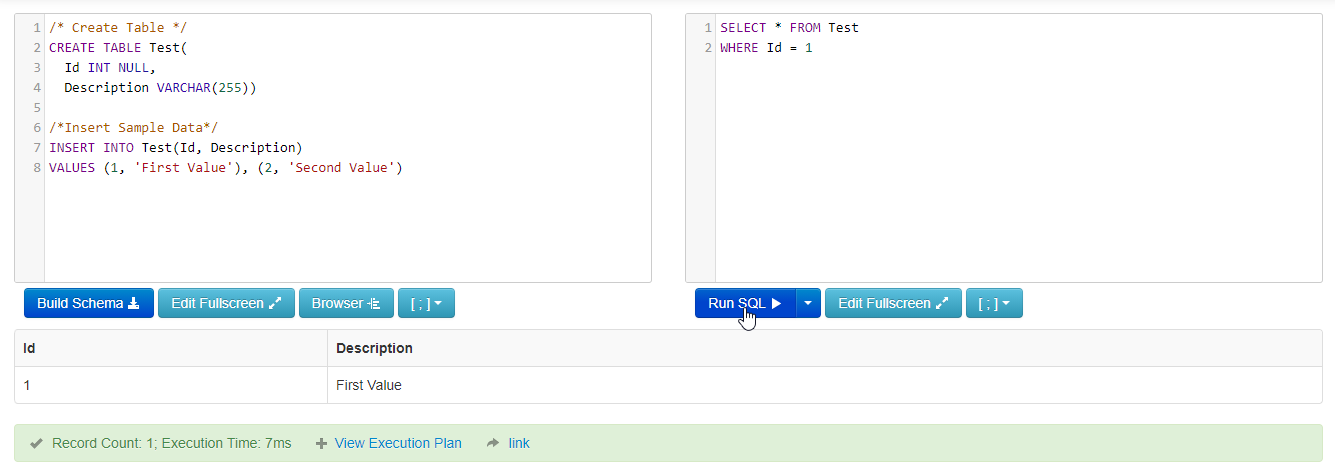Viewport: 1335px width, 475px height.
Task: Click empty area of schema editor below code
Action: pyautogui.click(x=347, y=230)
